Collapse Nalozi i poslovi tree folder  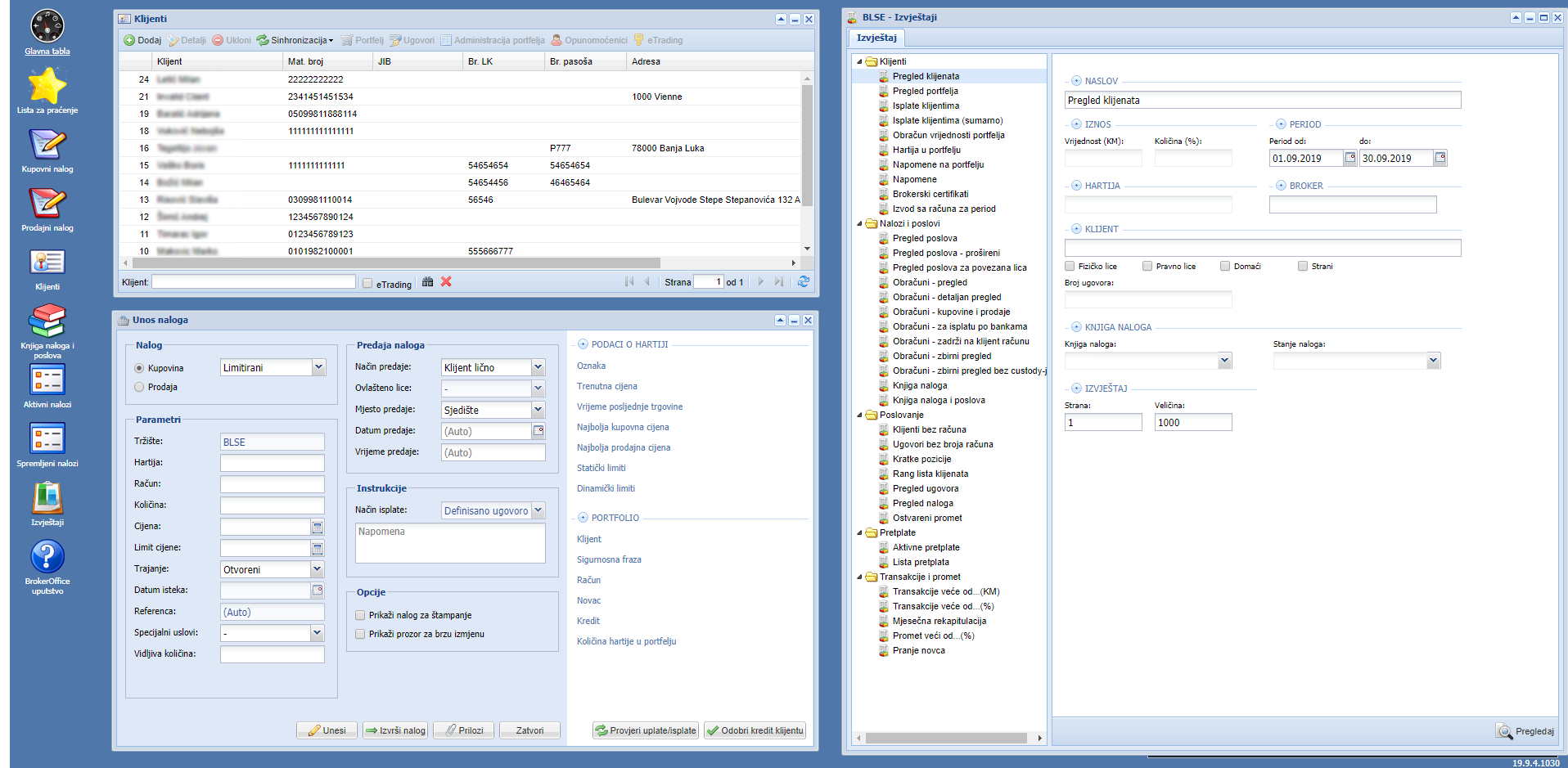tap(859, 223)
